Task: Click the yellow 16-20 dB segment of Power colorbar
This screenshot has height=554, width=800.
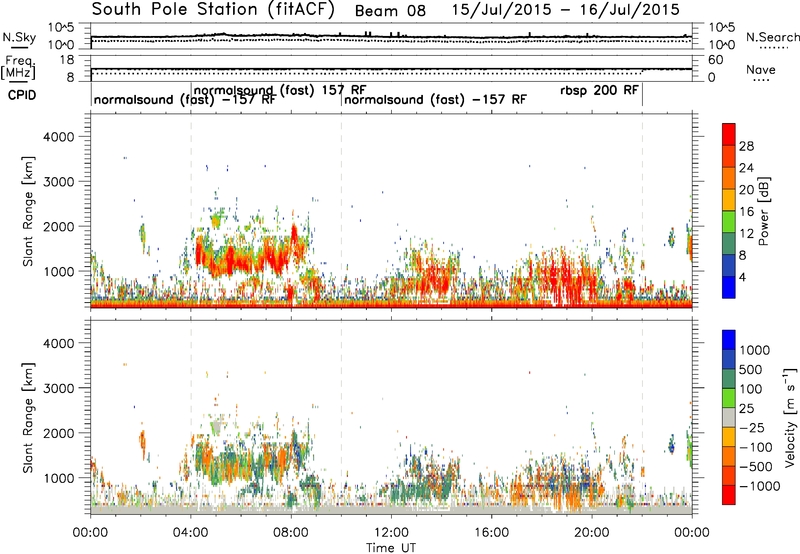Action: point(729,200)
